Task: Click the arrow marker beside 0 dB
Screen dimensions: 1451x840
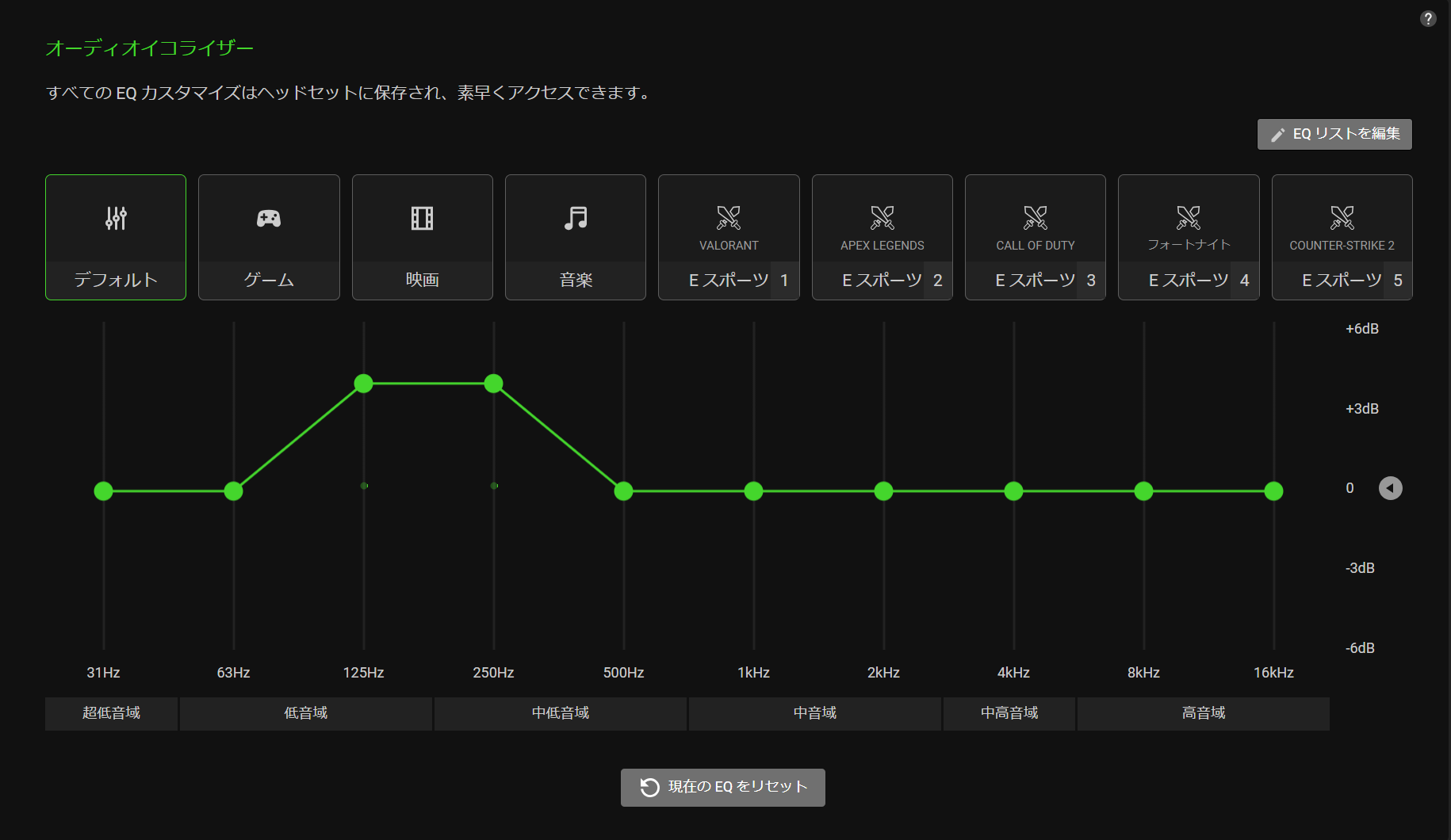Action: point(1390,488)
